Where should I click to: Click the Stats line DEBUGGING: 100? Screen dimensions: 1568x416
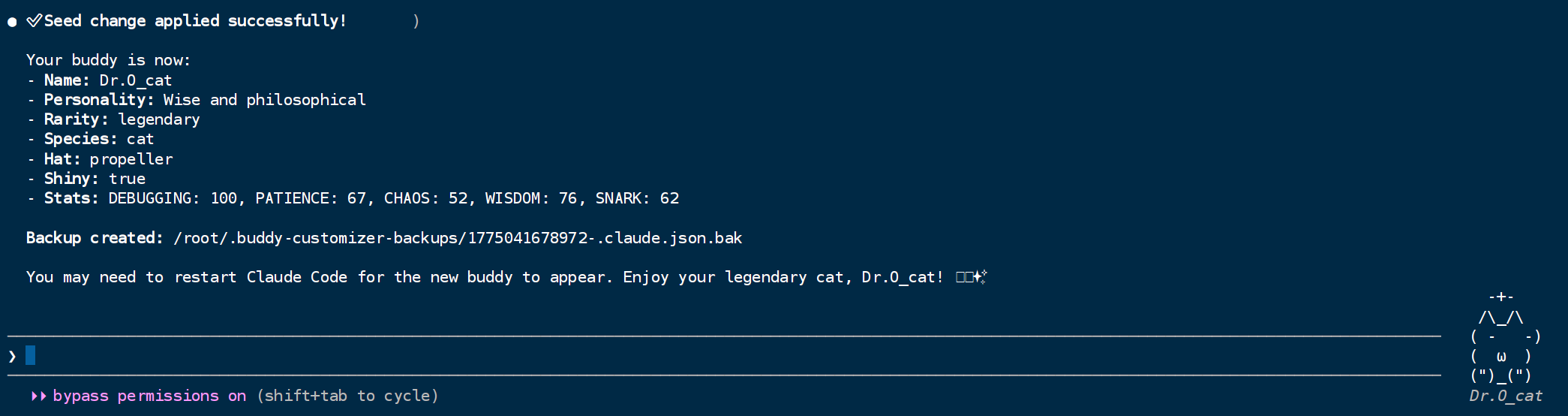(x=173, y=198)
